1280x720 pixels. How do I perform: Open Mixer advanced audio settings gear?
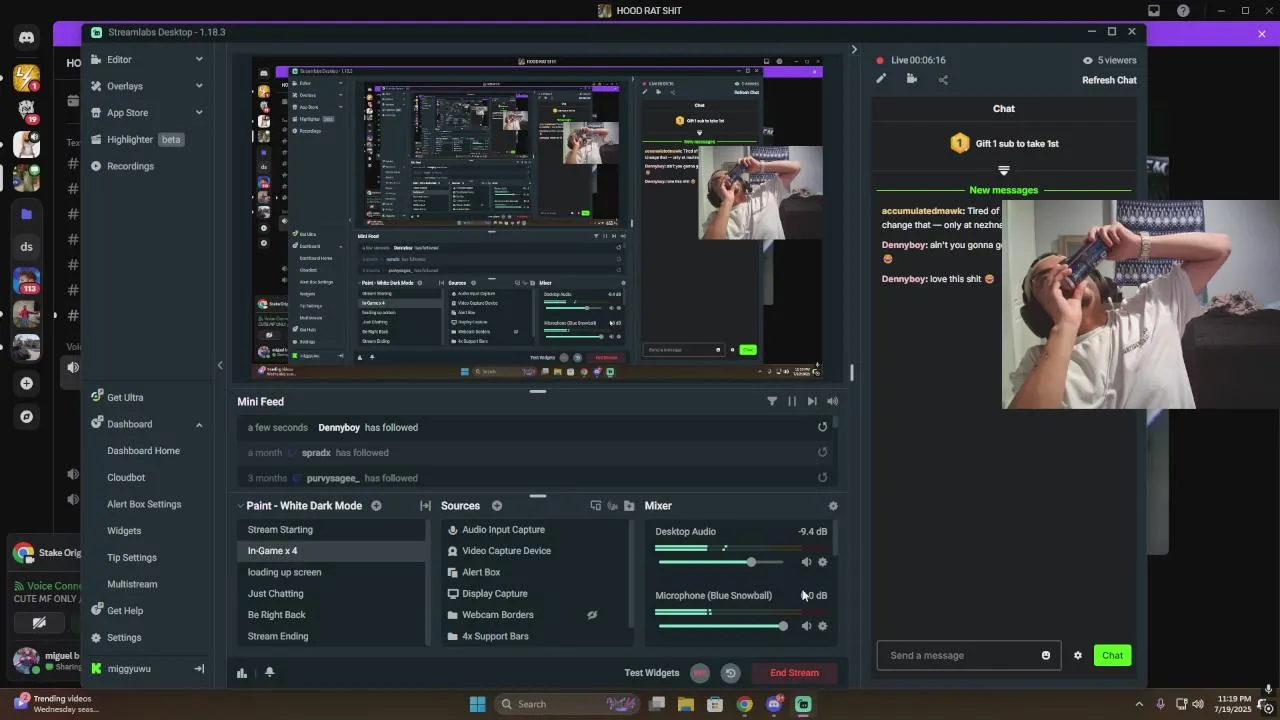click(833, 506)
